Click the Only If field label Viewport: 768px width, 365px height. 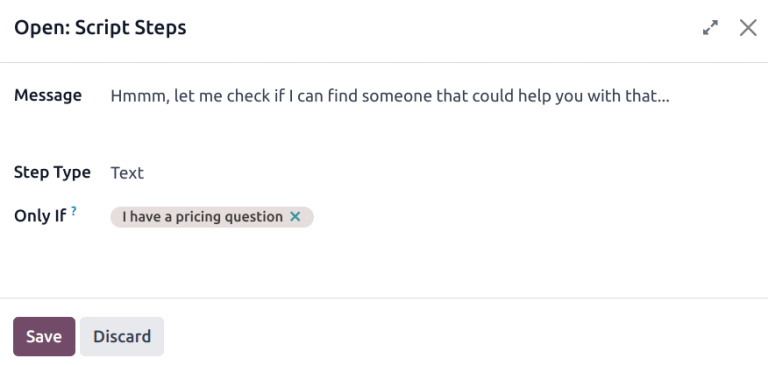click(40, 216)
